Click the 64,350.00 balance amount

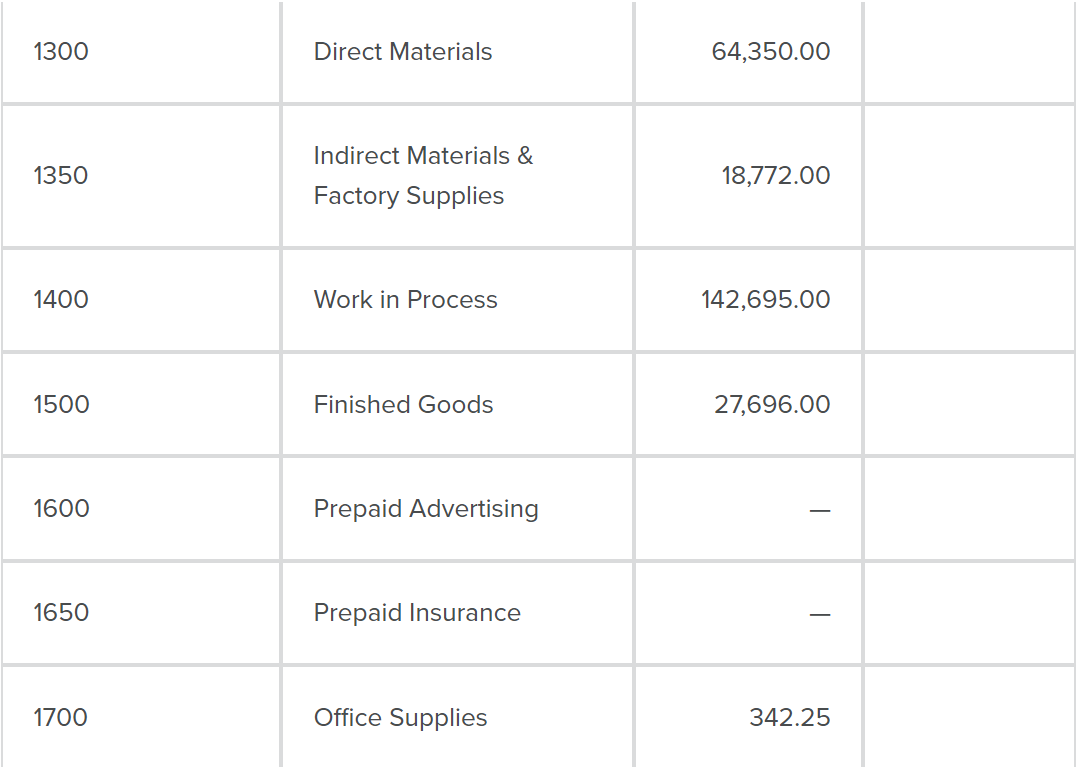pyautogui.click(x=770, y=52)
